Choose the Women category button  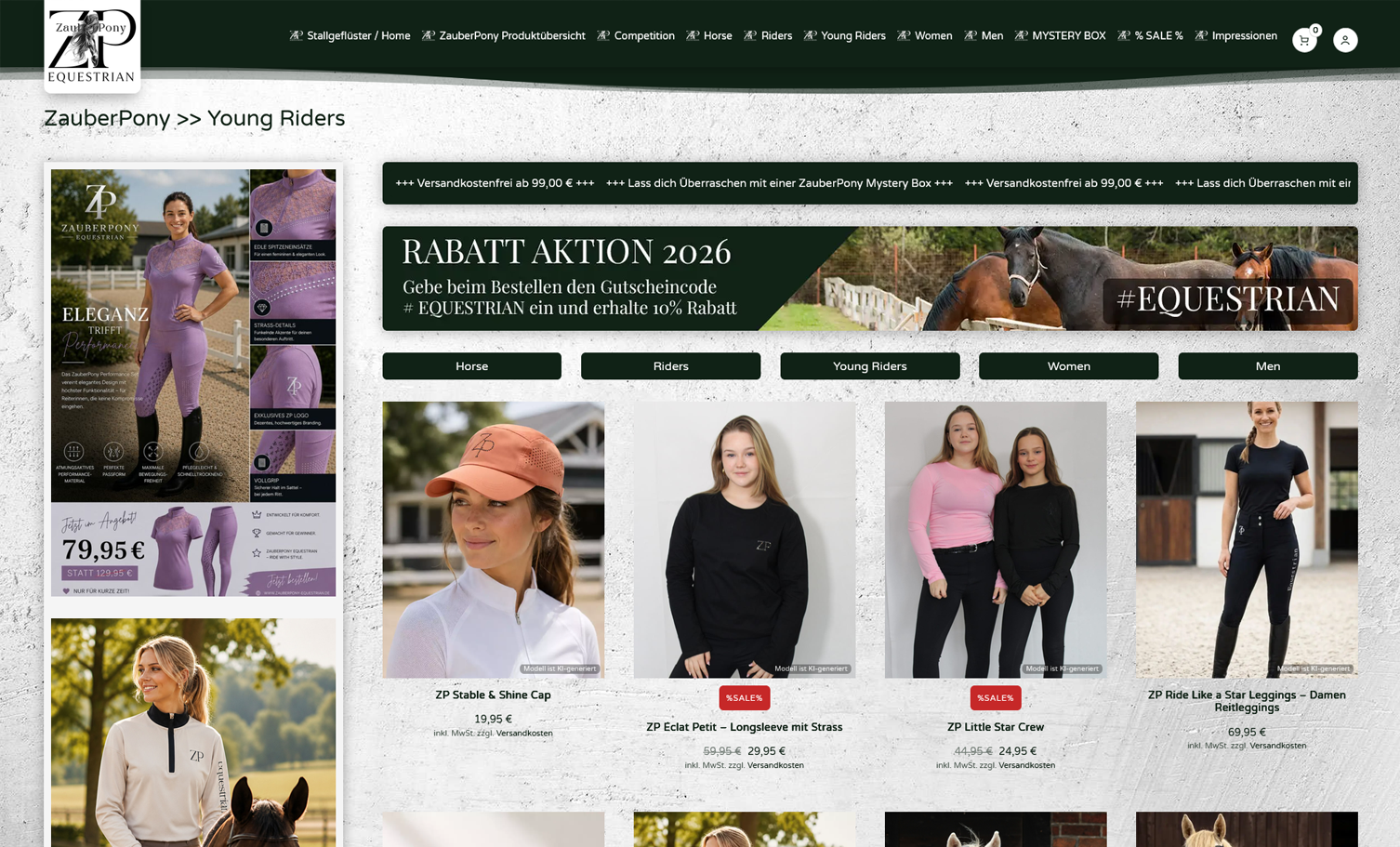click(x=1069, y=366)
